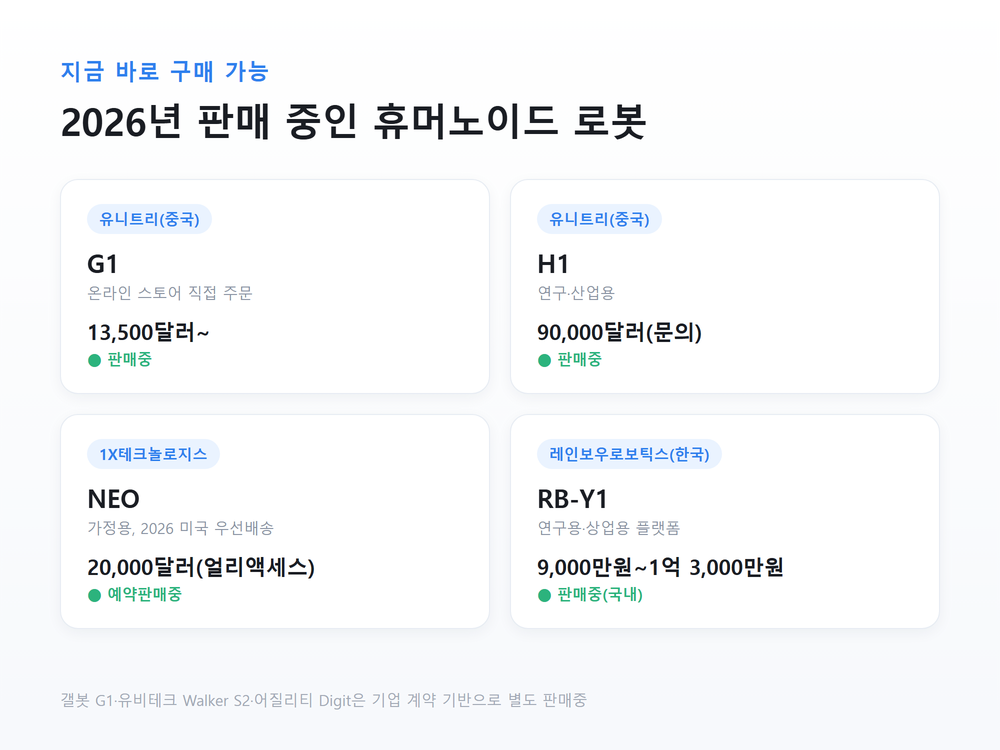Viewport: 1000px width, 750px height.
Task: Click the footnote about 갤봇 G1 and Digit
Action: (323, 700)
